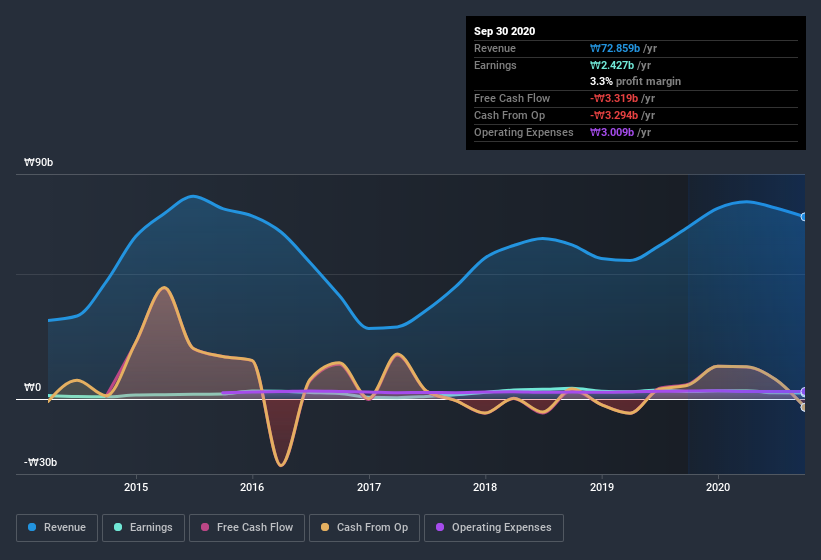Viewport: 821px width, 560px height.
Task: Click the 2016 x-axis label
Action: (x=252, y=487)
